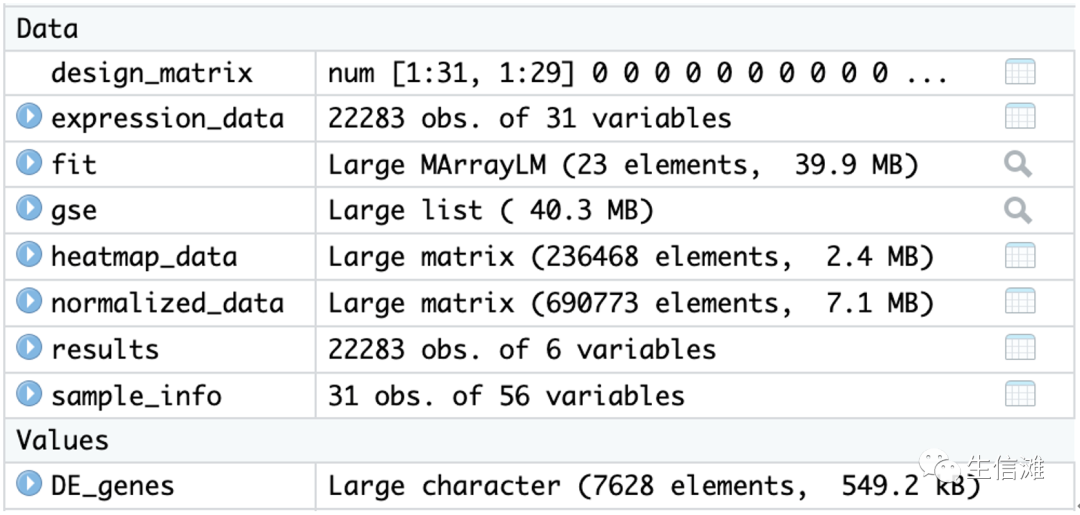
Task: Expand heatmap_data blue arrow
Action: pyautogui.click(x=29, y=257)
